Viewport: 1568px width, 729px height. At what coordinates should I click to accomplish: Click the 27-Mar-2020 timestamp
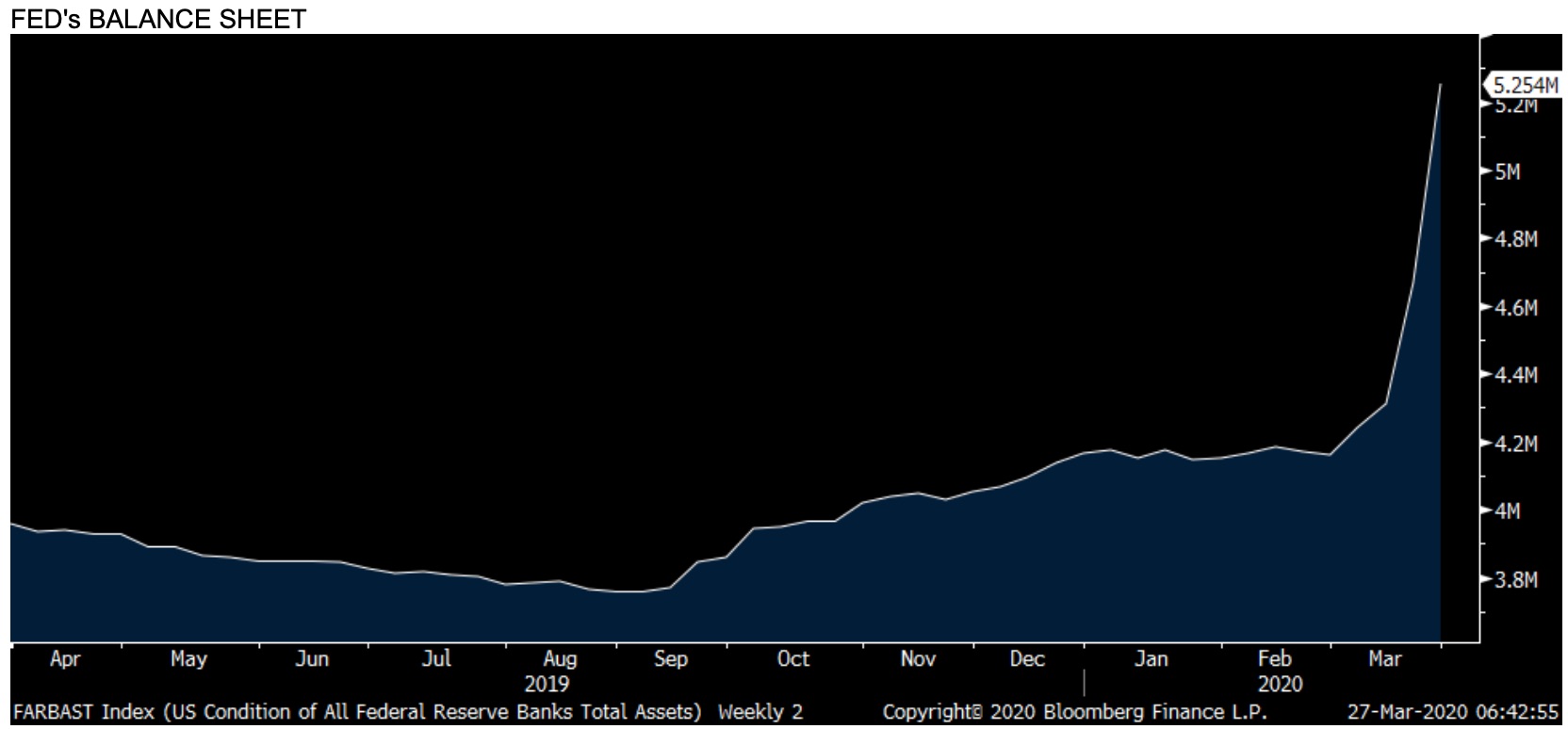1452,712
